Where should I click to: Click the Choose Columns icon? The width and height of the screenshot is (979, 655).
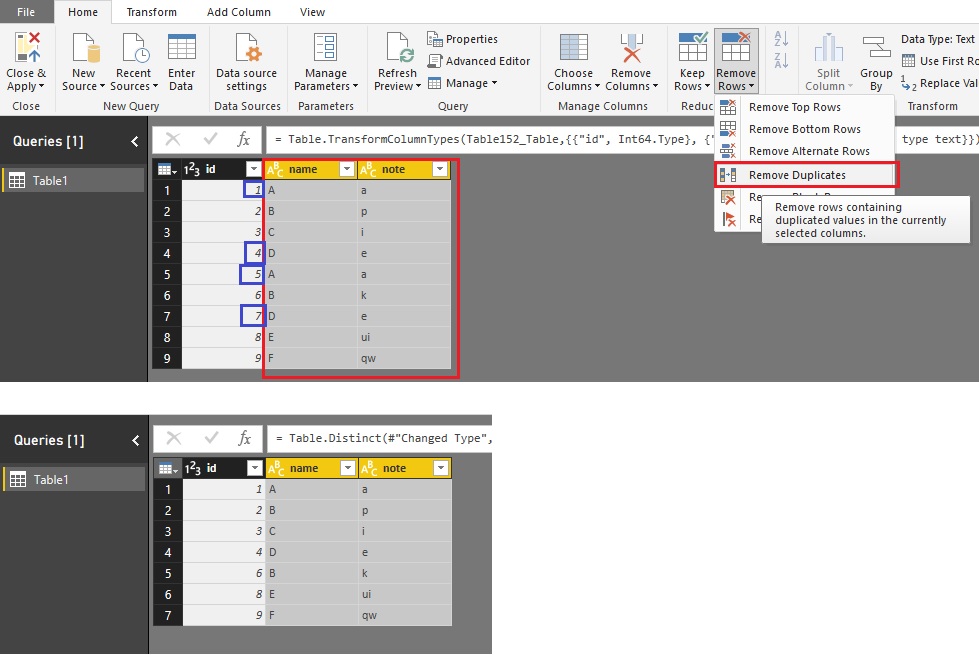point(573,48)
